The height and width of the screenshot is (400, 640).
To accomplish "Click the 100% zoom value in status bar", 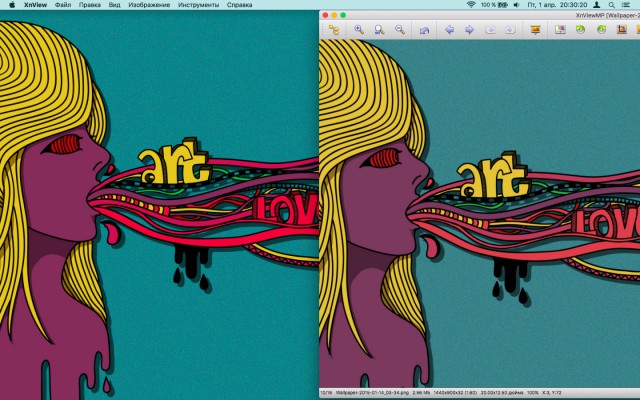I will (533, 393).
